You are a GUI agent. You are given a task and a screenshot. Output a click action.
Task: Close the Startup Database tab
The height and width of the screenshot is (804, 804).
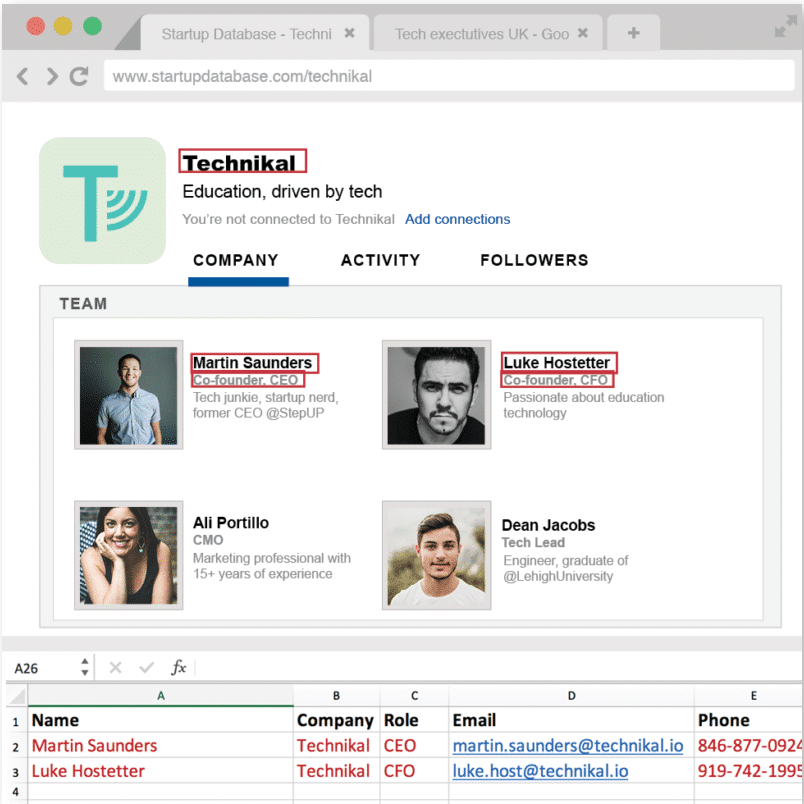pos(349,33)
